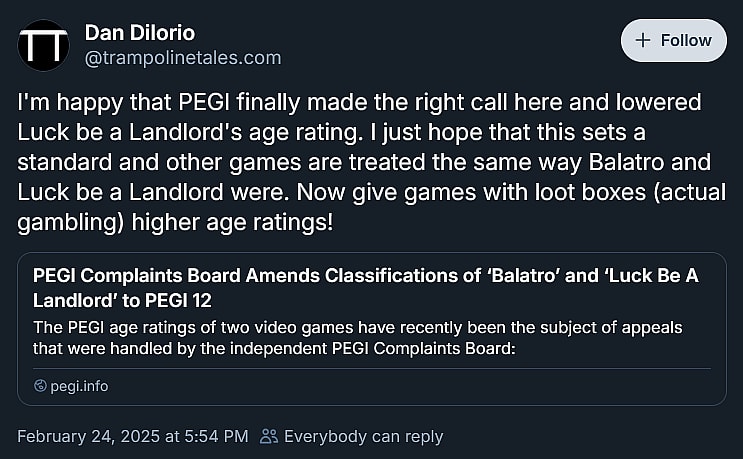Open the @trampolinetales.com handle link
The height and width of the screenshot is (459, 743).
point(183,58)
